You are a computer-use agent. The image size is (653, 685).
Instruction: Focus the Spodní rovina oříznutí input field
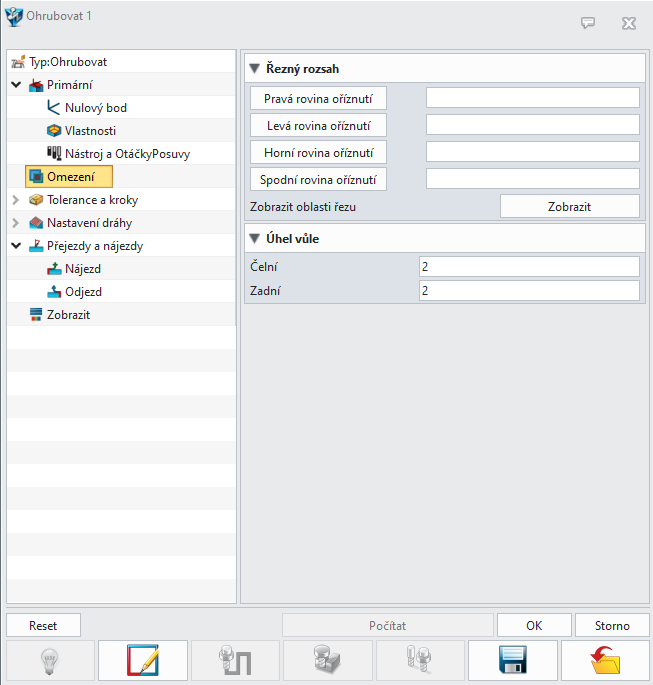click(x=533, y=179)
